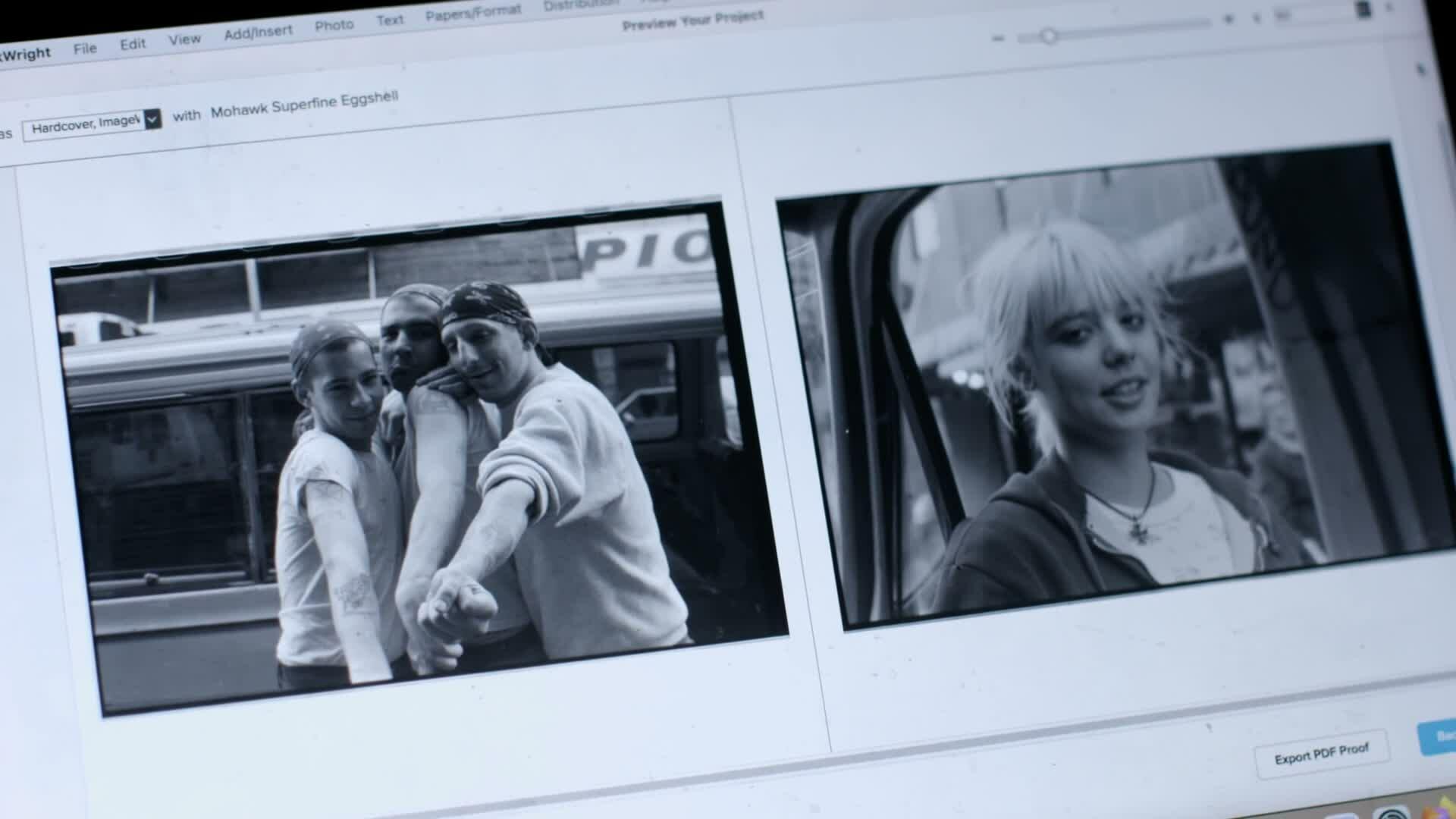The image size is (1456, 819).
Task: Select the left page photo of three men
Action: (419, 457)
